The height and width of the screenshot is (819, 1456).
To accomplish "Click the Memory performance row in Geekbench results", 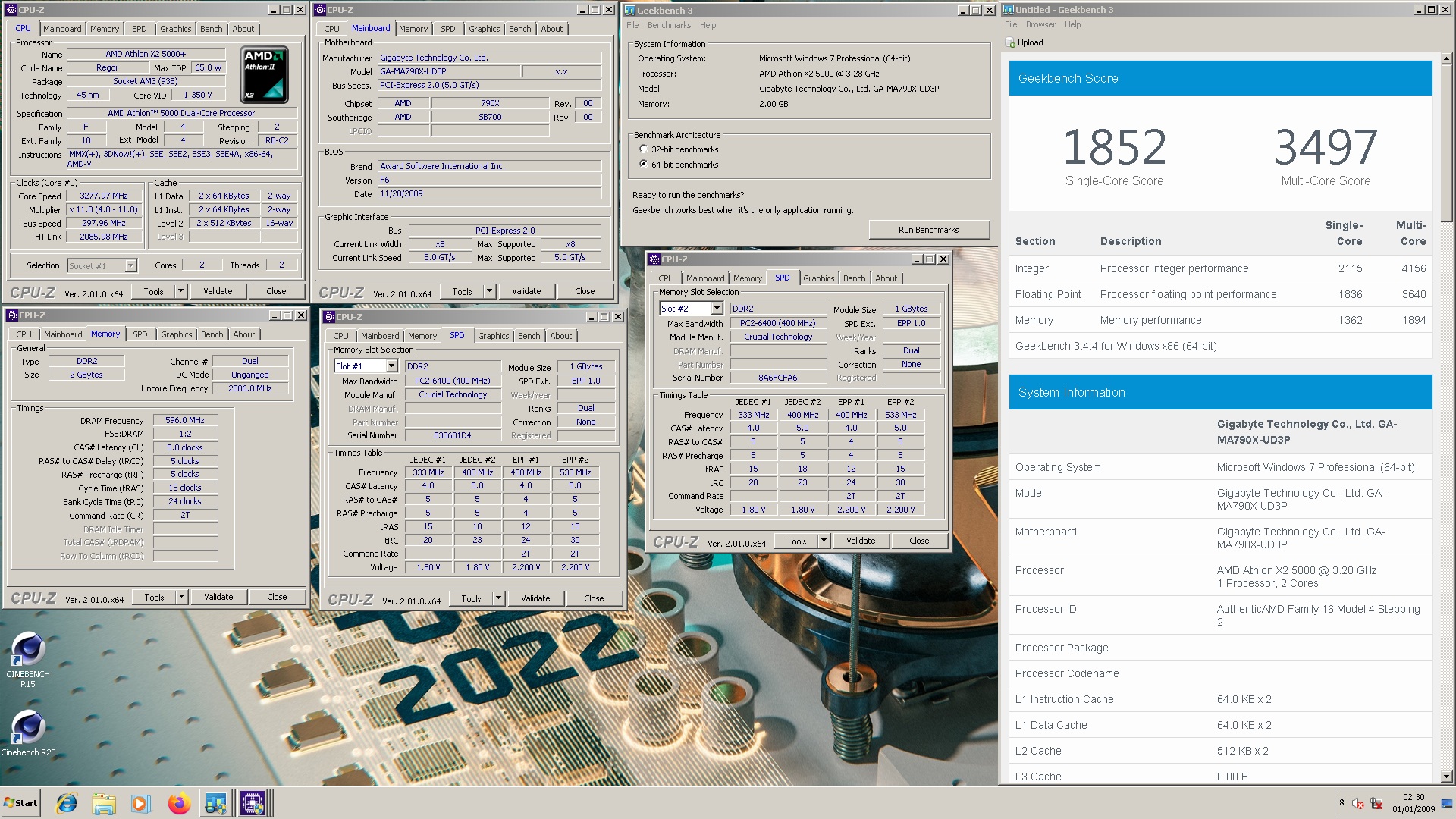I will 1220,320.
